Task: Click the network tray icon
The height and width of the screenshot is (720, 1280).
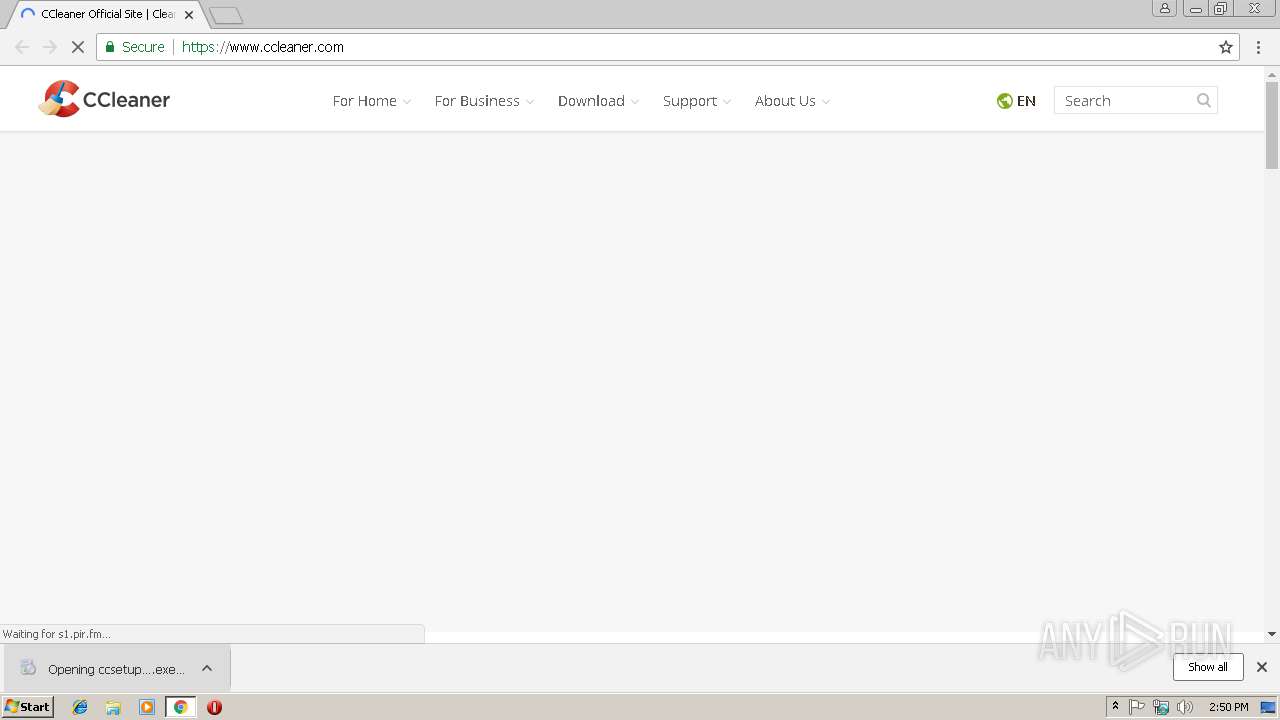Action: [x=1161, y=707]
